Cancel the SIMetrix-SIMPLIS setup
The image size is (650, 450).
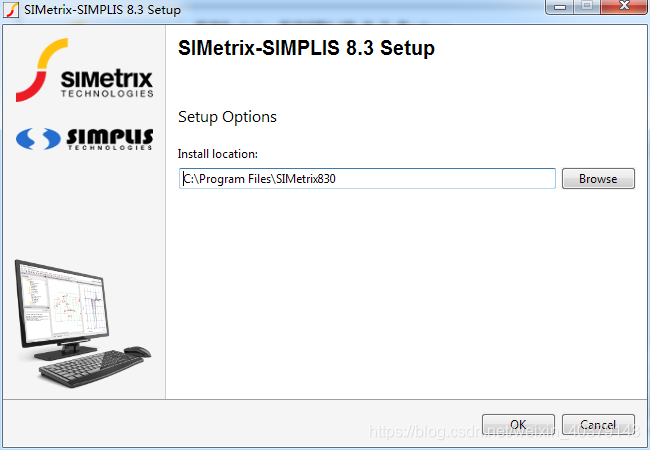pos(598,424)
